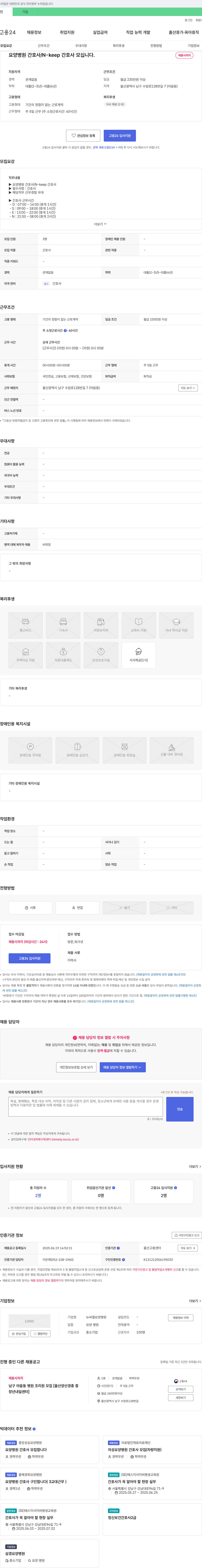Open 개인정보보호법 상세 보기
Screen dimensions: 202x1568
coord(76,1067)
